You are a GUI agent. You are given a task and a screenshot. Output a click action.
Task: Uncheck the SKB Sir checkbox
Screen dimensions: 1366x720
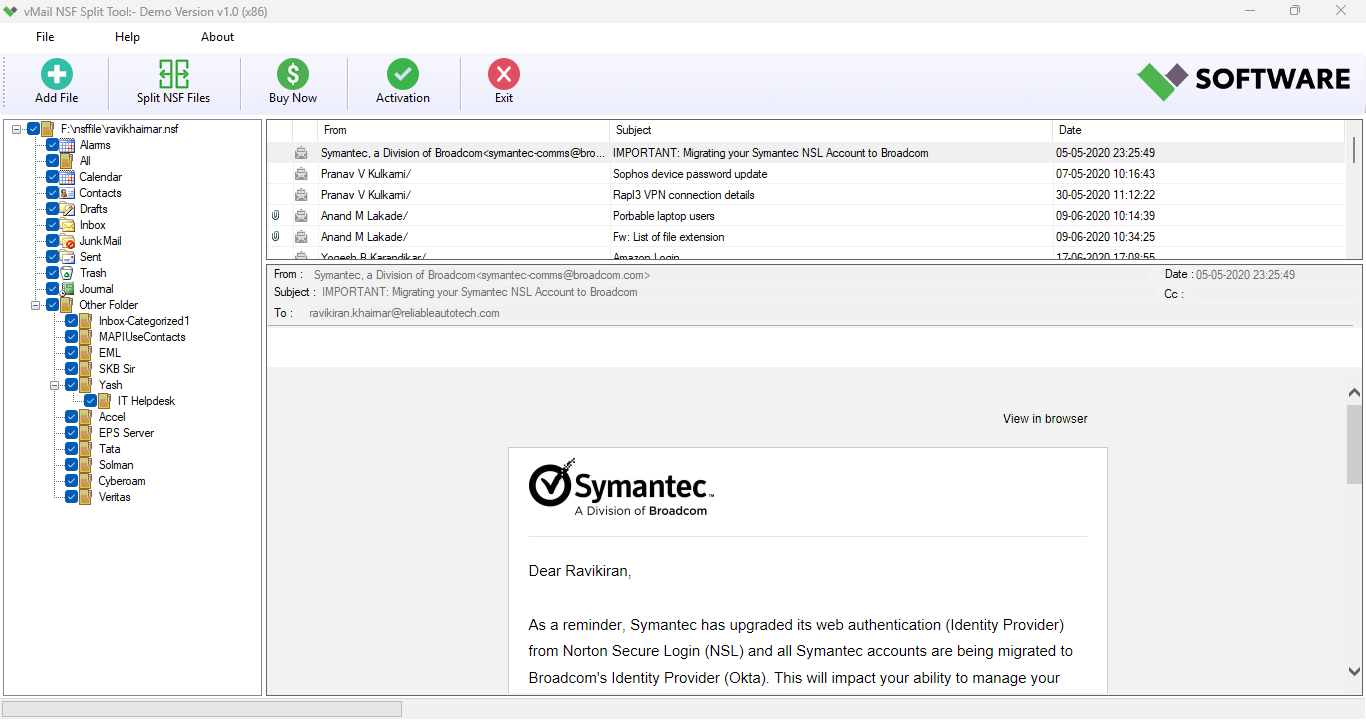point(72,369)
